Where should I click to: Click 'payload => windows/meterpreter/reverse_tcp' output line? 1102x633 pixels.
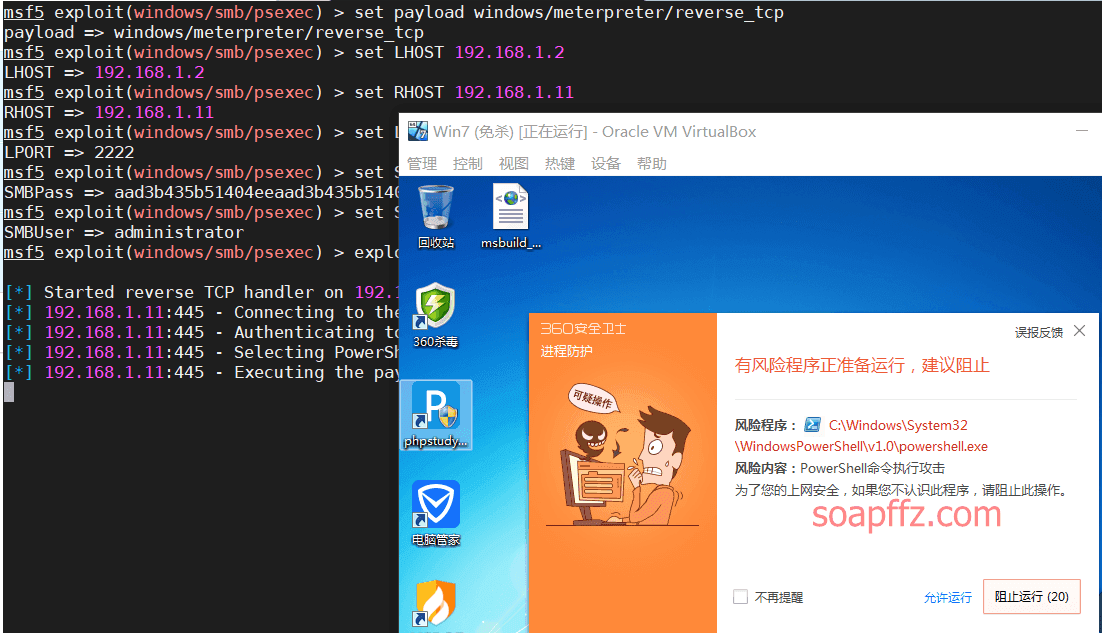pos(214,32)
